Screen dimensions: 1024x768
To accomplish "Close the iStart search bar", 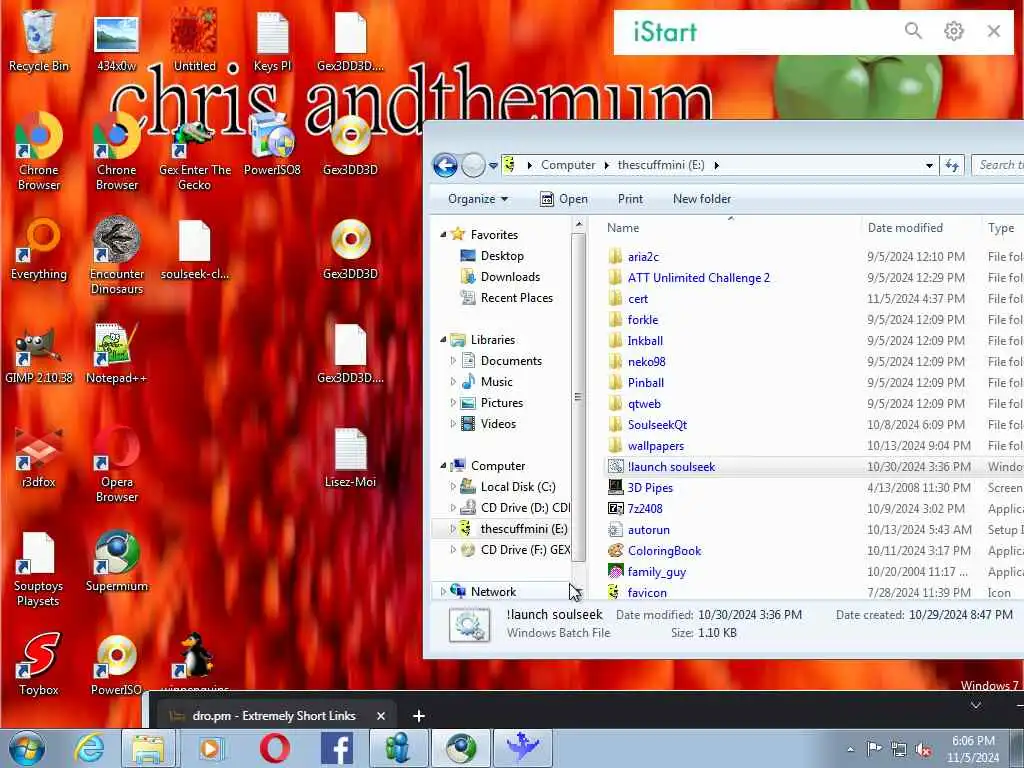I will (x=993, y=31).
